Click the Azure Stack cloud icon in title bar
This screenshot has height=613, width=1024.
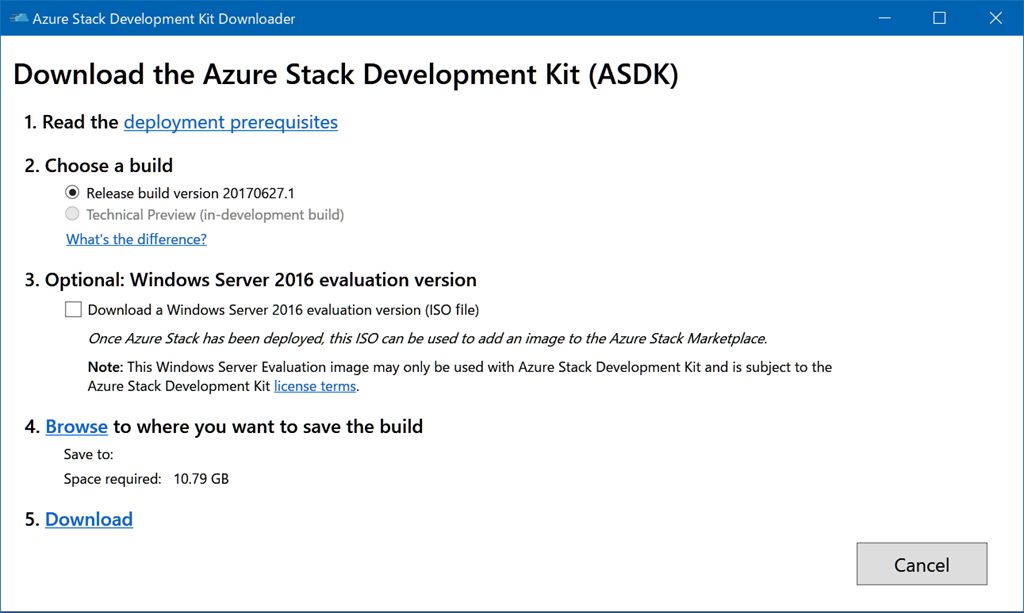point(18,19)
